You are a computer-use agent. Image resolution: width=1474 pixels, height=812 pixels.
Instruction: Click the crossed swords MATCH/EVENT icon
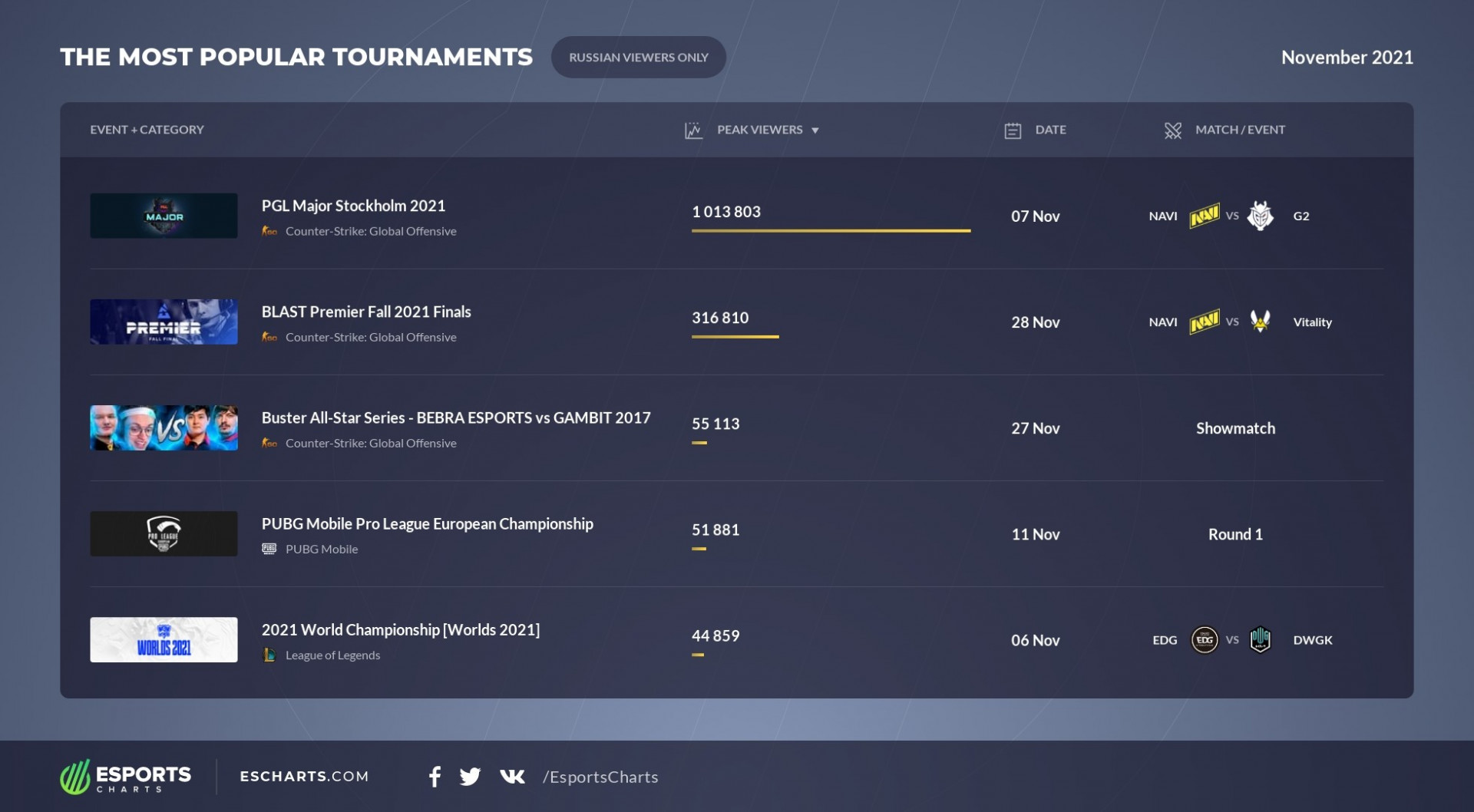click(x=1172, y=130)
